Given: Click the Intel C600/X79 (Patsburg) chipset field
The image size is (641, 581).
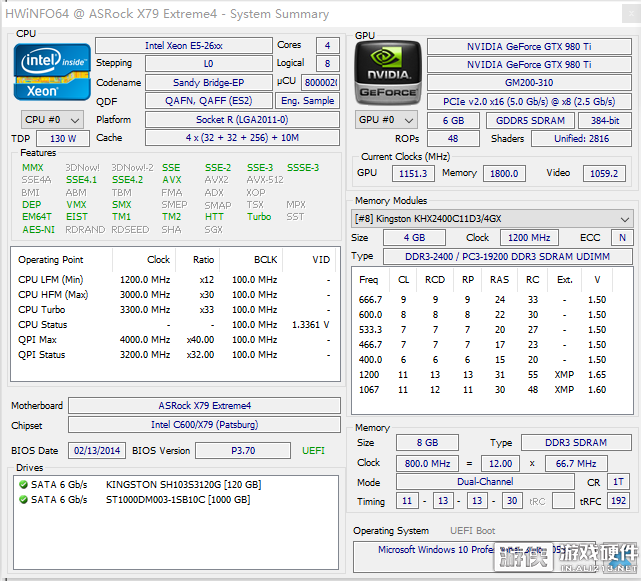Looking at the screenshot, I should pos(204,424).
